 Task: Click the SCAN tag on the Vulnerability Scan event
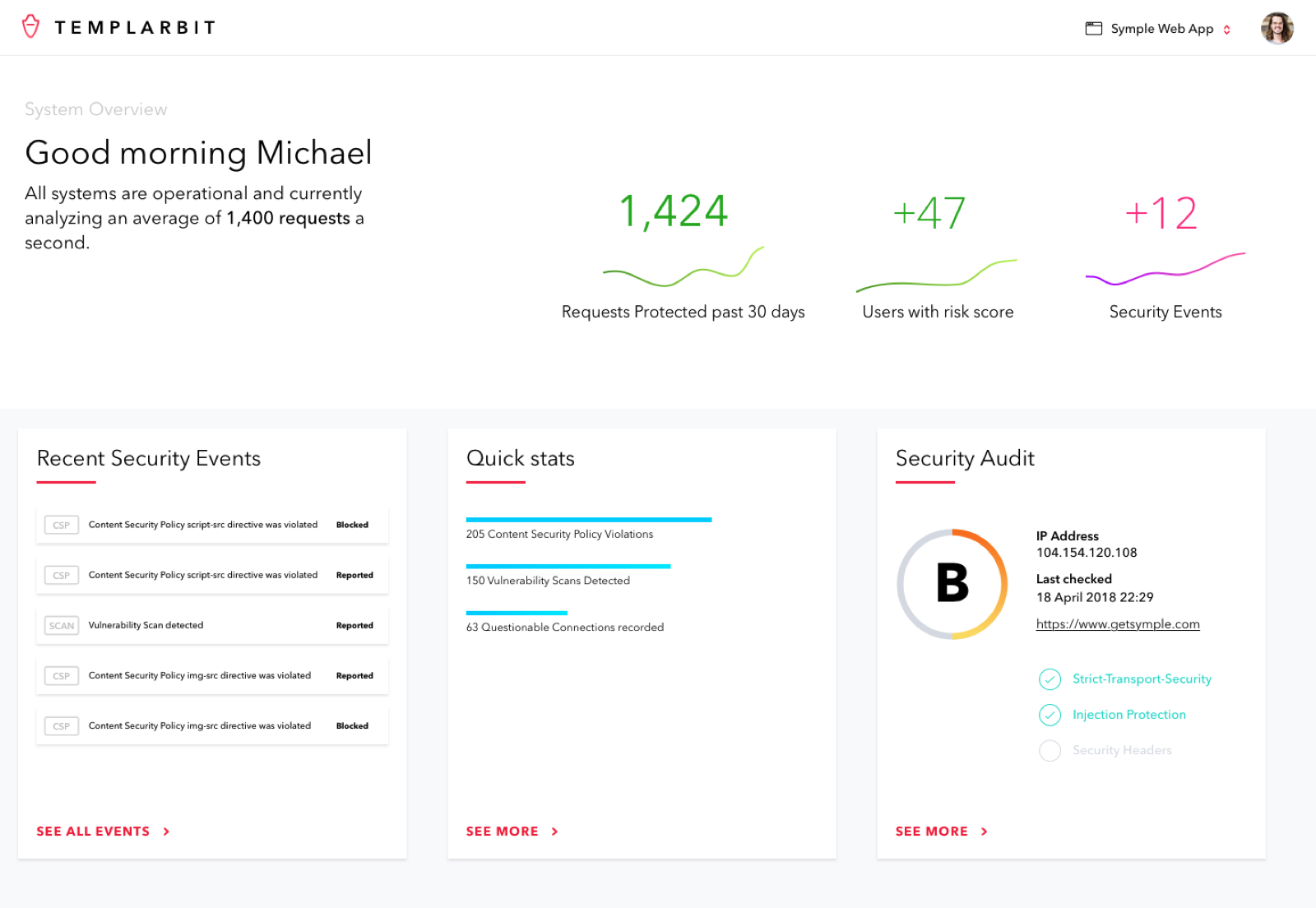click(62, 626)
